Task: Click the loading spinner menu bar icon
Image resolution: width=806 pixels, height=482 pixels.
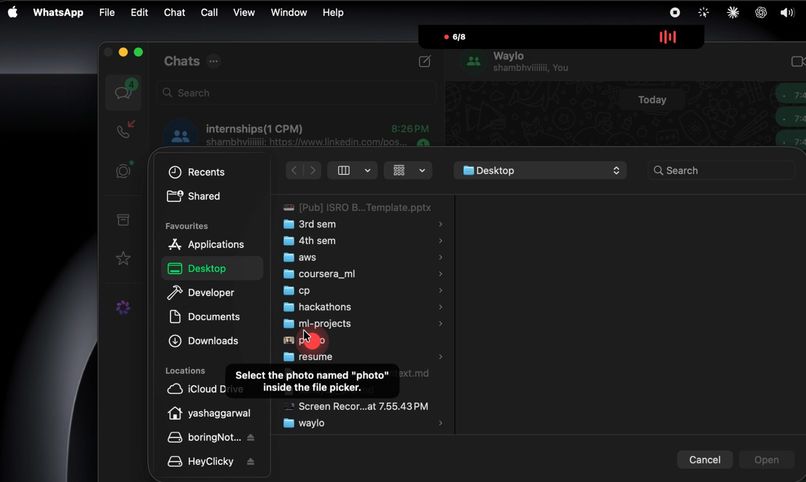Action: [704, 12]
